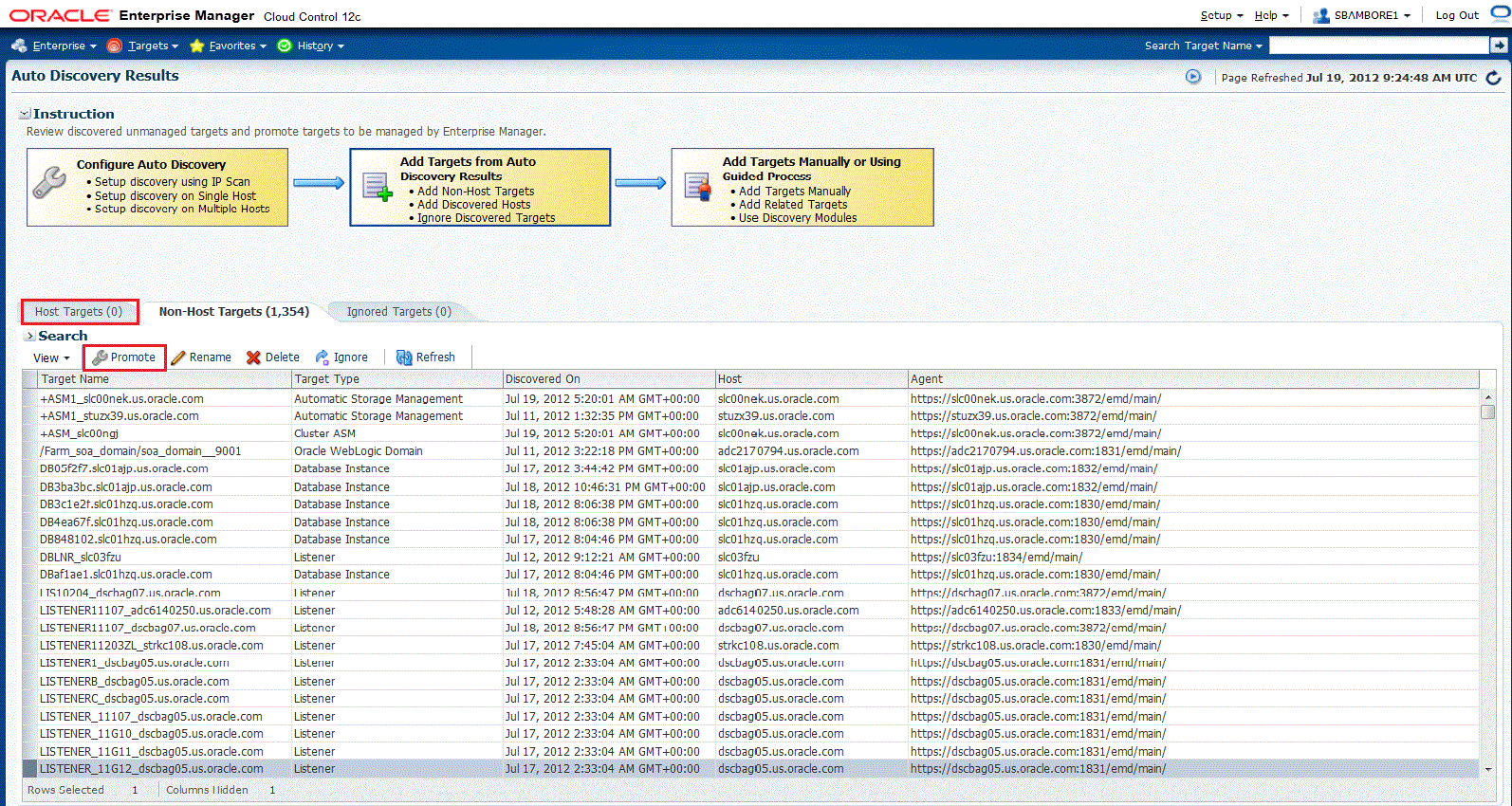Sort by Discovered On column header
The image size is (1512, 806).
pyautogui.click(x=609, y=379)
